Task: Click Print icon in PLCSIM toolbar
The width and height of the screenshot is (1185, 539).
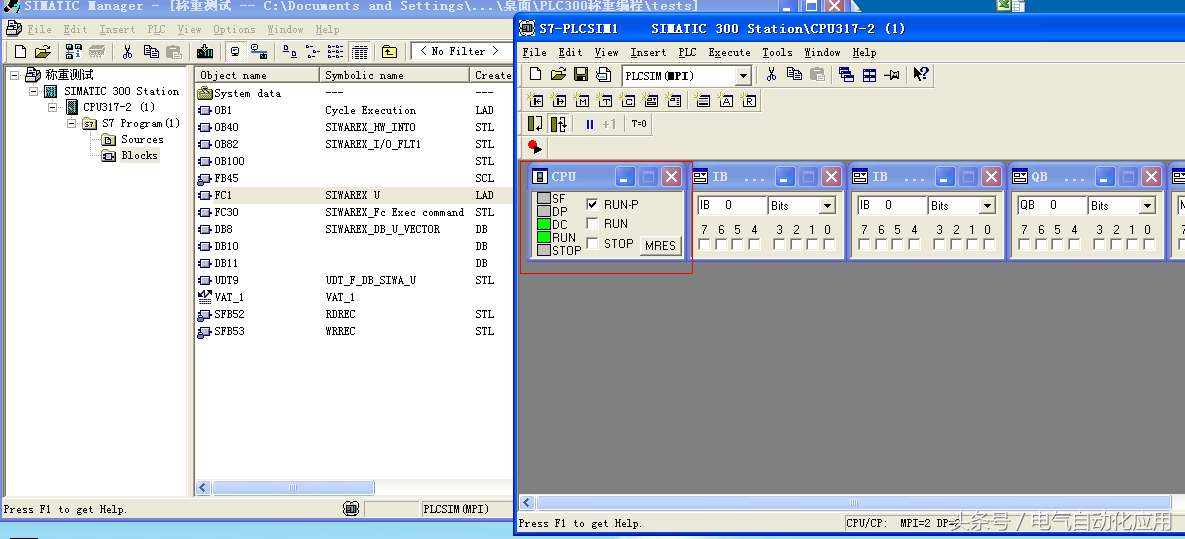Action: pos(603,74)
